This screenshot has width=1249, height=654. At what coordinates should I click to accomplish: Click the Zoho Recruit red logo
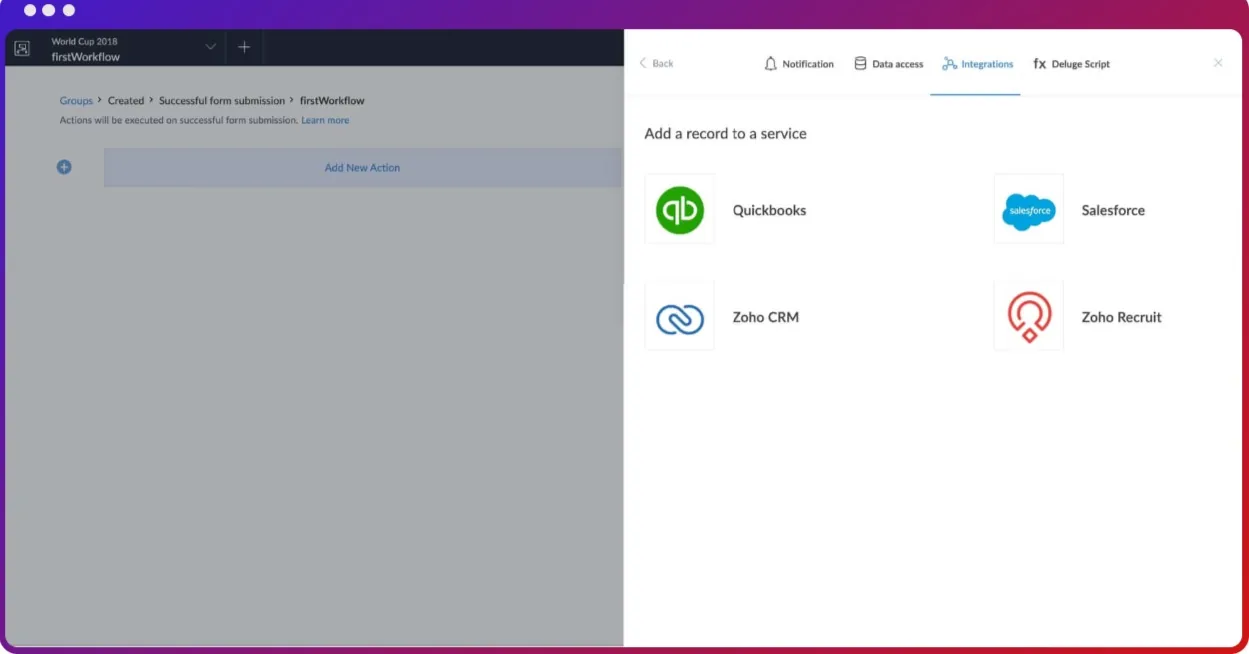(x=1029, y=317)
